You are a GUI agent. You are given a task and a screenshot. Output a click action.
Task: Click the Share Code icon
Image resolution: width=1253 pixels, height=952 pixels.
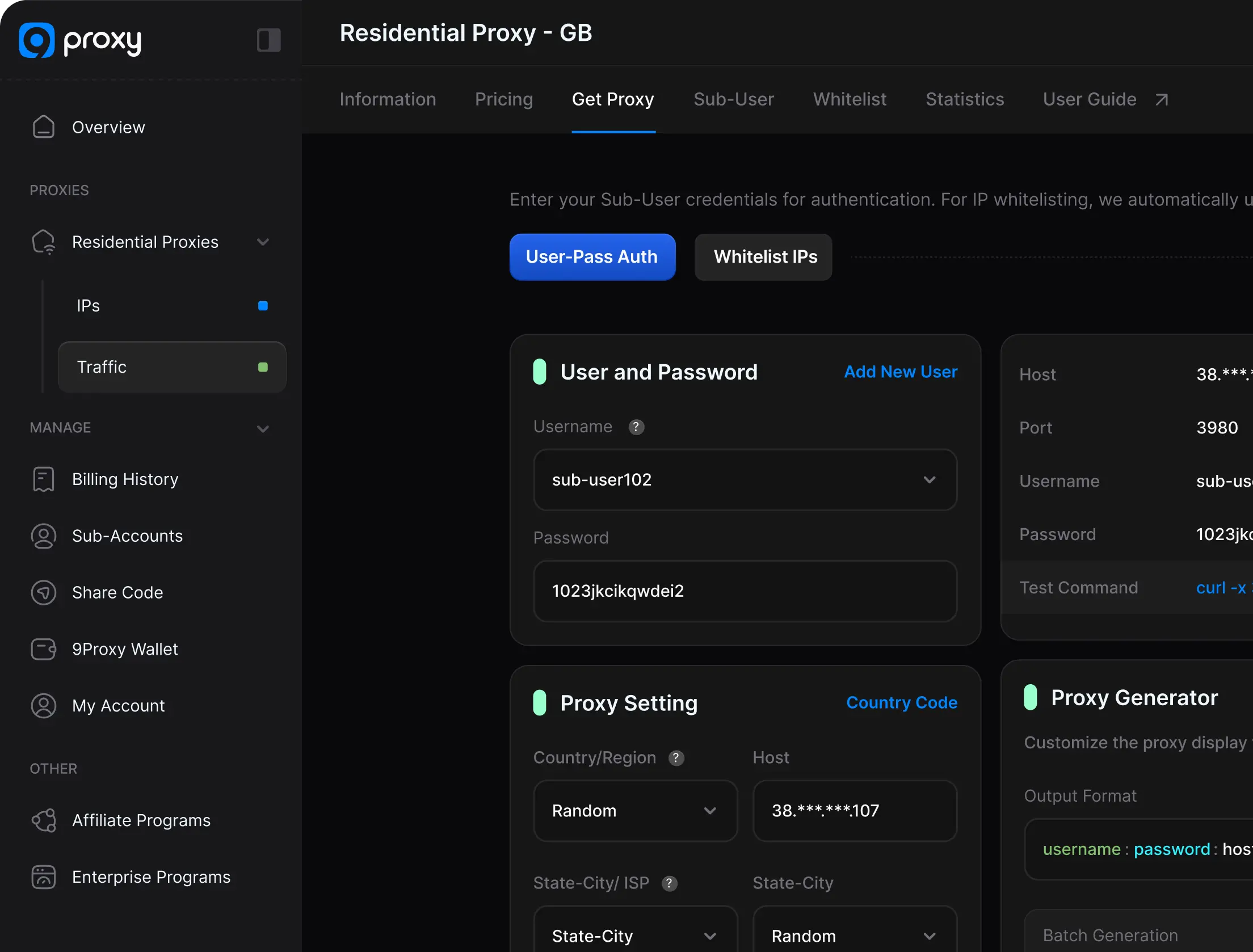coord(44,592)
